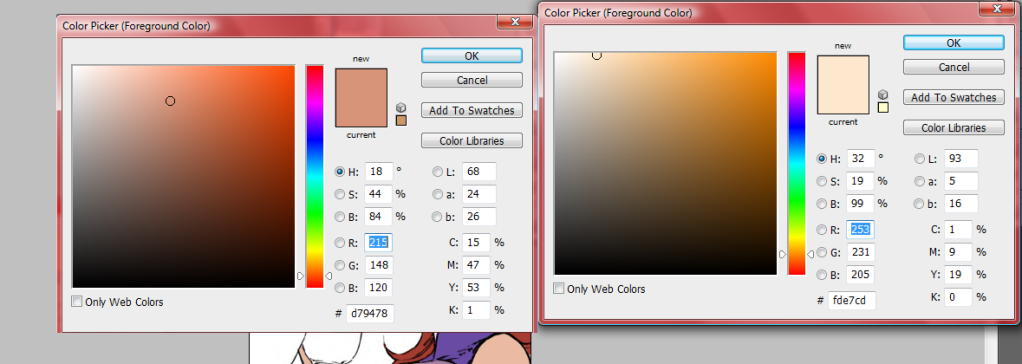1022x364 pixels.
Task: Close the right Color Picker dialog
Action: tap(997, 8)
